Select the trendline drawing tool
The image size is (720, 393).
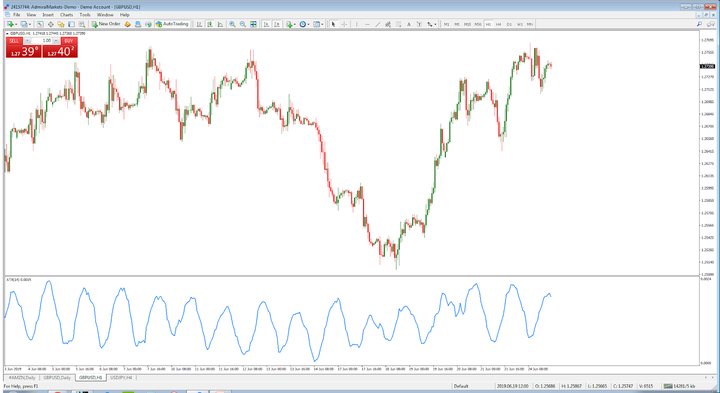[x=377, y=24]
